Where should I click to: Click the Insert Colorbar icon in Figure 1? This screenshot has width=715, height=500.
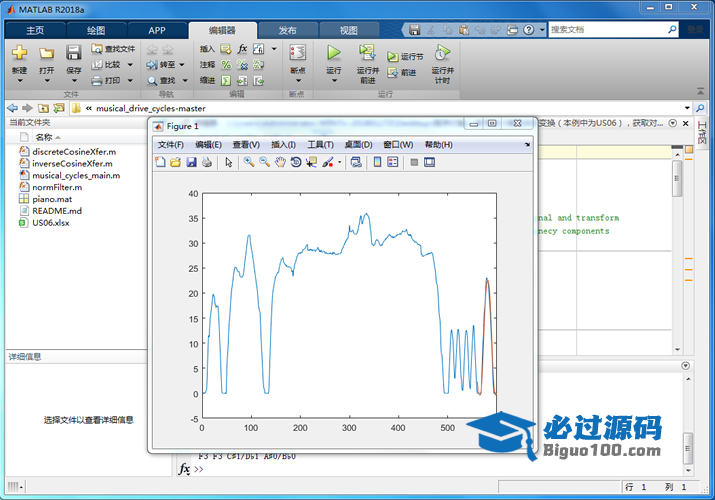point(377,162)
